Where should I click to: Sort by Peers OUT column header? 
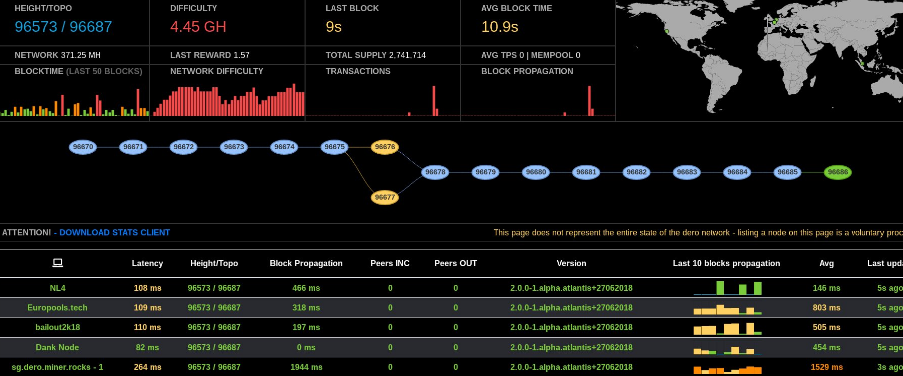click(x=456, y=263)
